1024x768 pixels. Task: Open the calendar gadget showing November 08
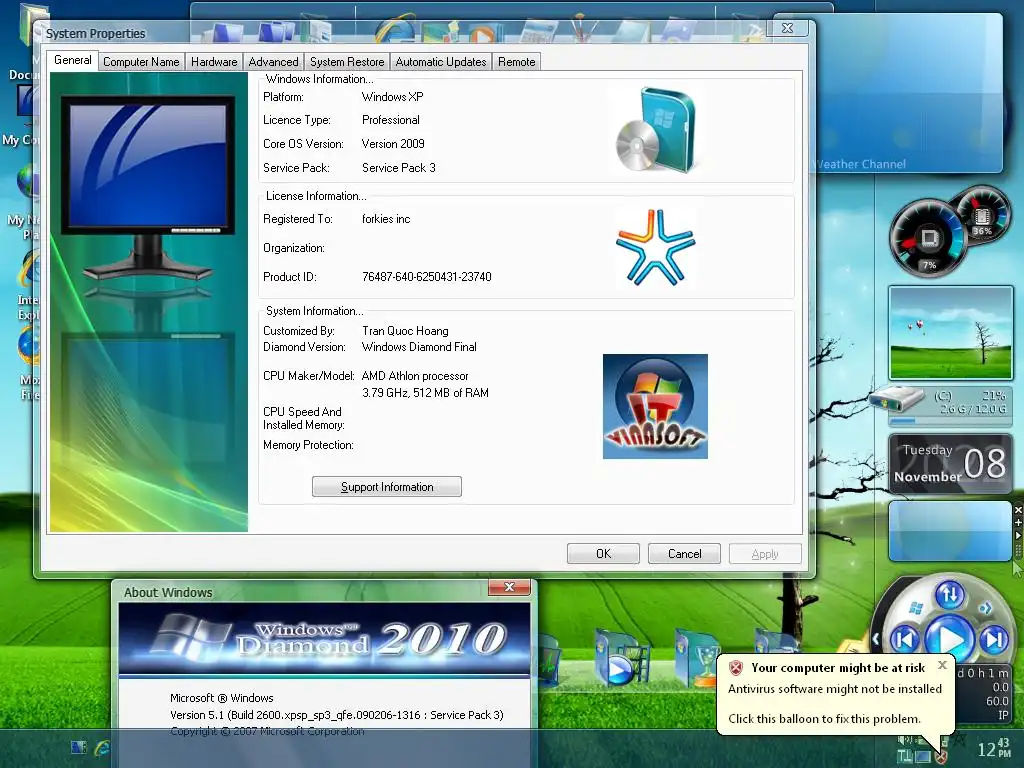(x=950, y=463)
